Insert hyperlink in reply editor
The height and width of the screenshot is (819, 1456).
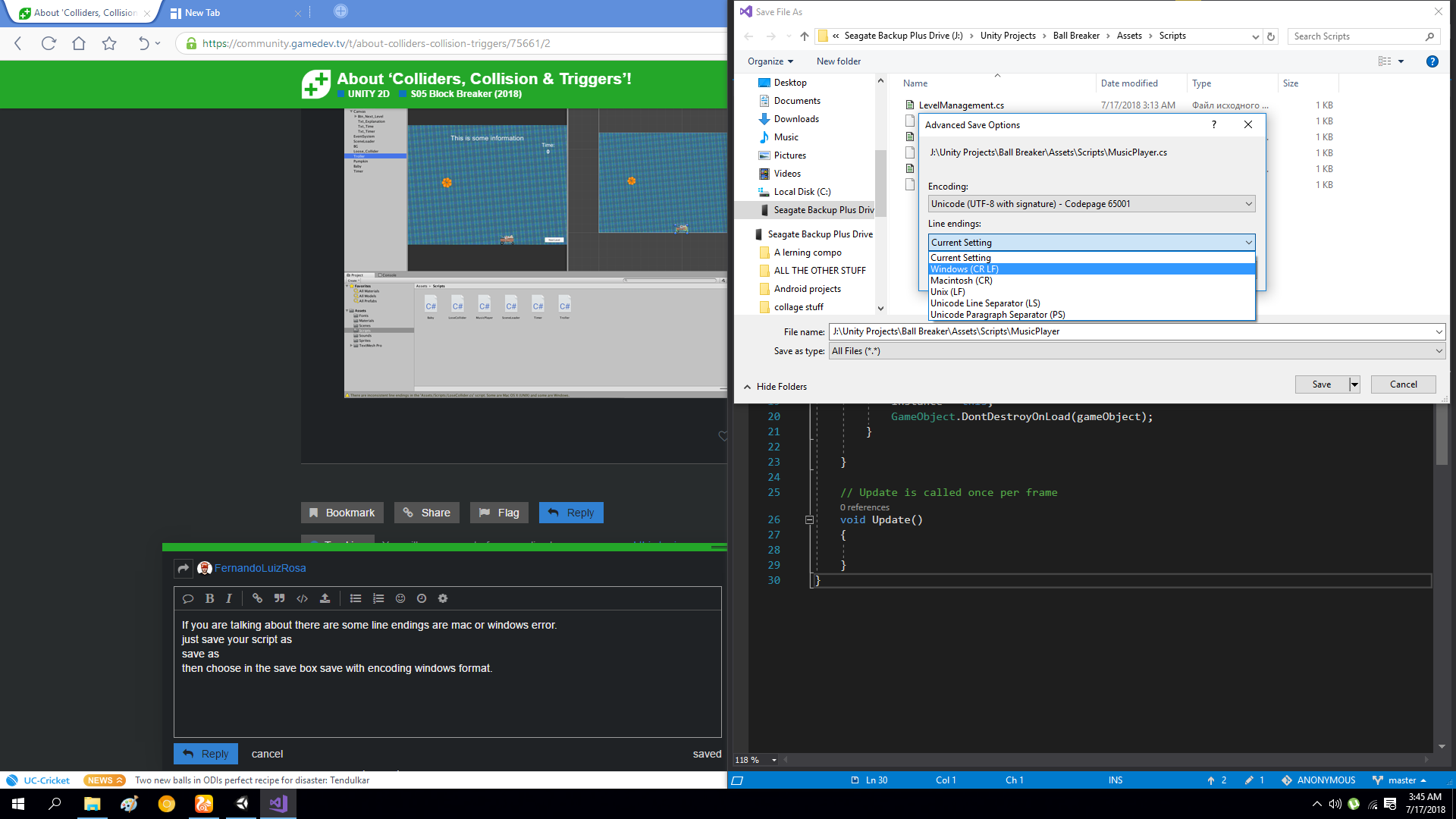click(257, 598)
